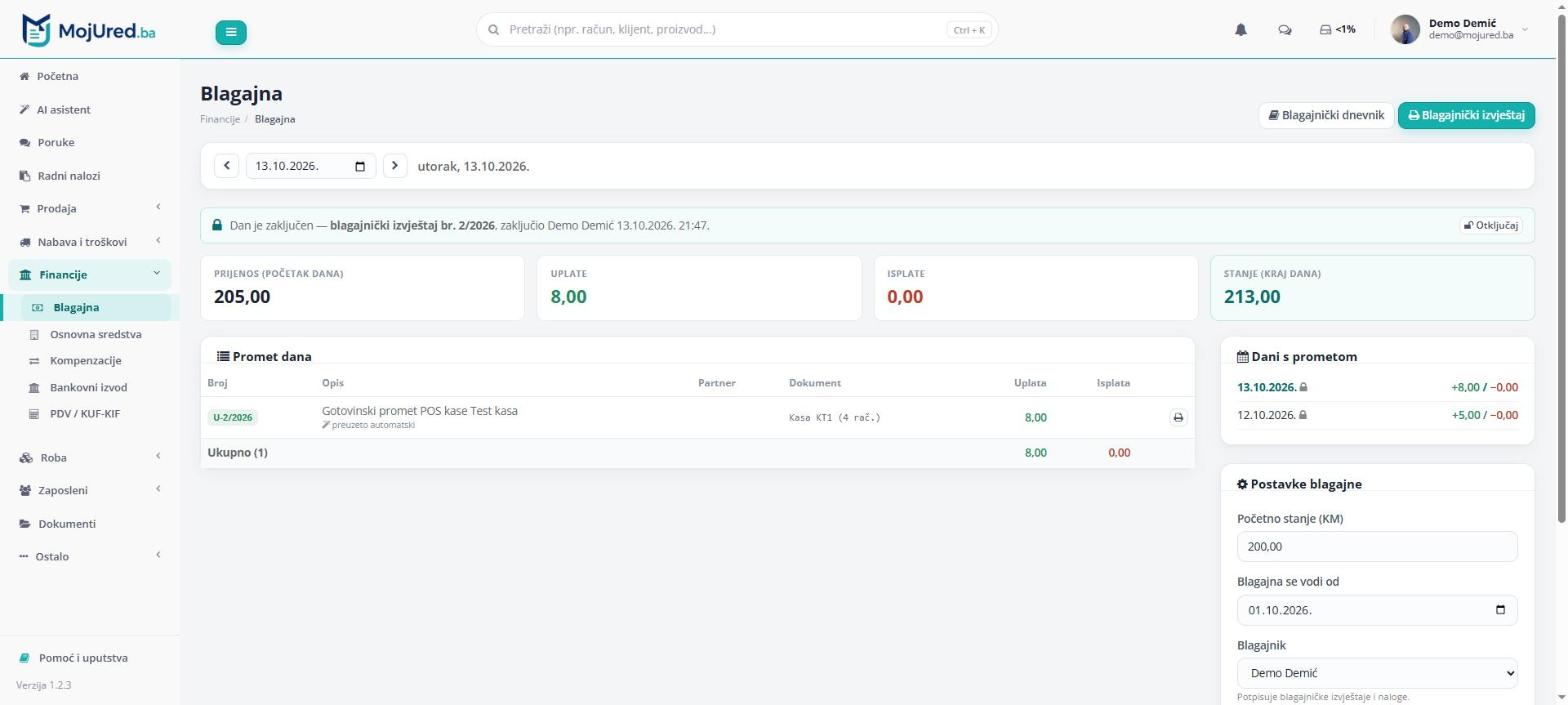Expand the Prodaja sidebar menu
The width and height of the screenshot is (1568, 705).
90,208
